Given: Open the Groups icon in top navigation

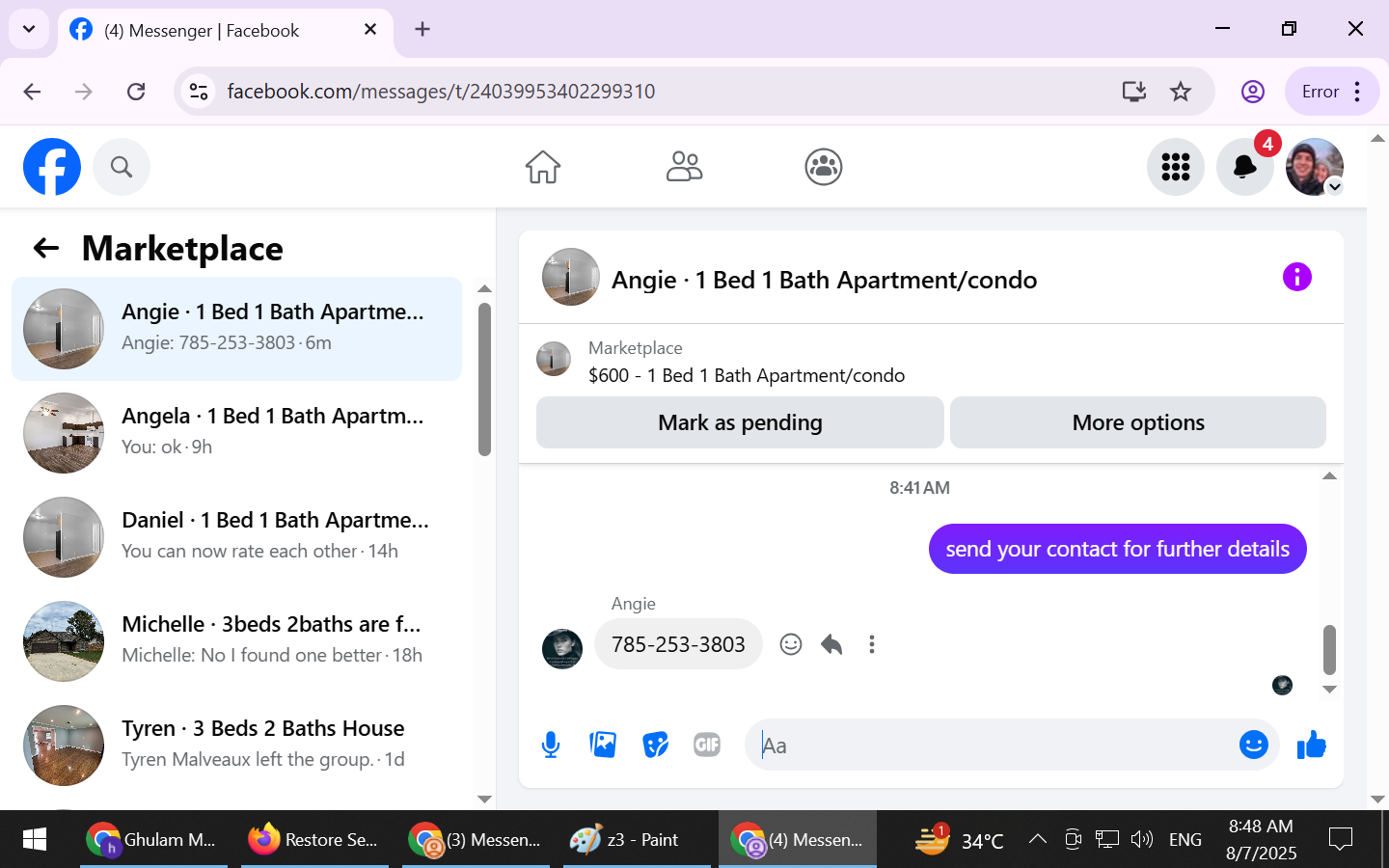Looking at the screenshot, I should pyautogui.click(x=824, y=167).
